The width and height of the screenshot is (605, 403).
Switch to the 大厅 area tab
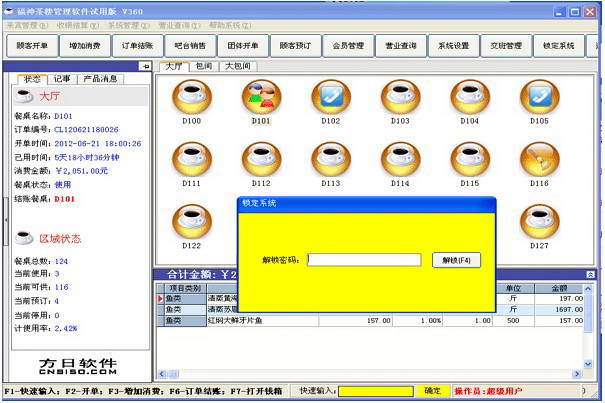point(174,66)
